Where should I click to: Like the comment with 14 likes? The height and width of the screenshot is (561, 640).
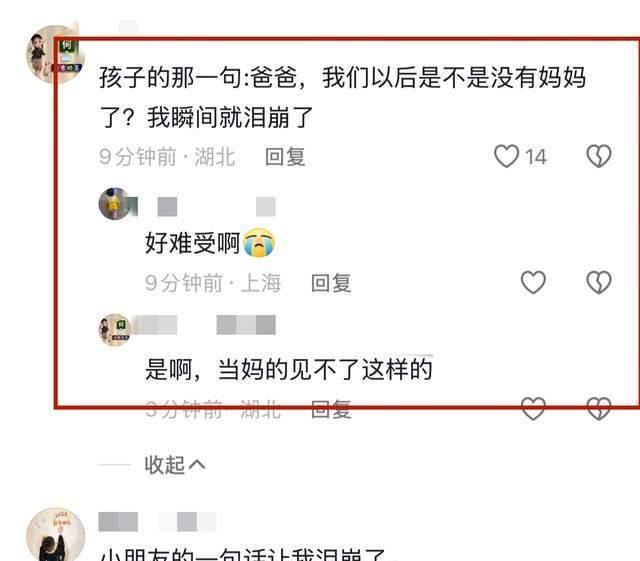pos(507,156)
